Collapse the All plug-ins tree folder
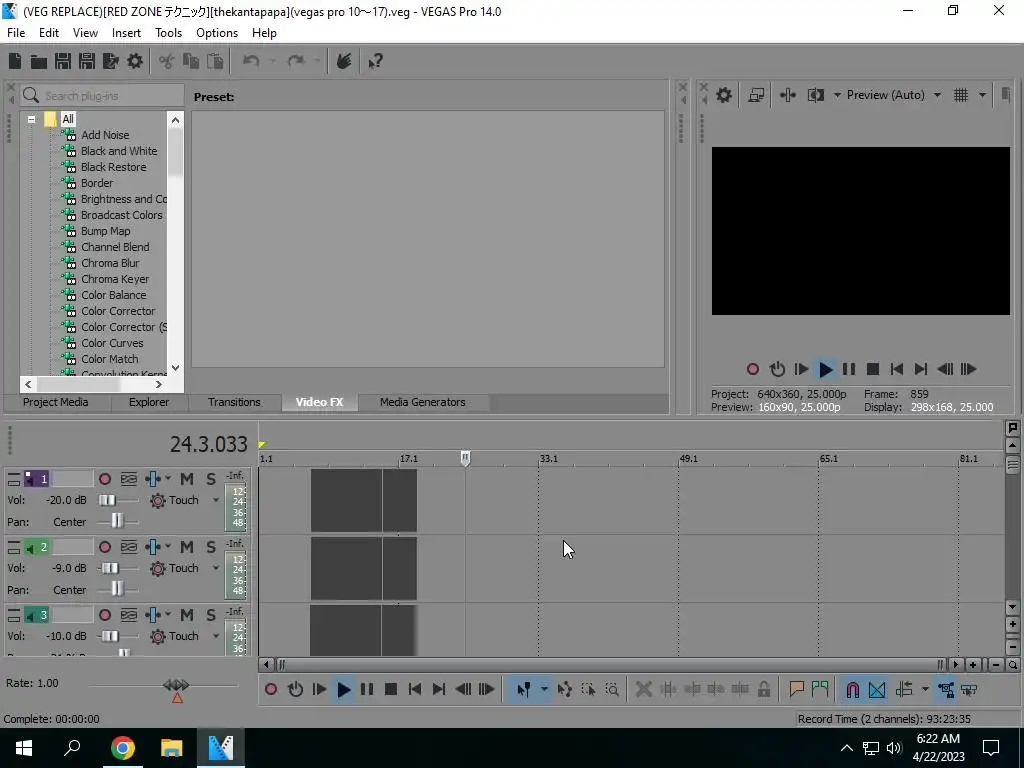Image resolution: width=1024 pixels, height=768 pixels. pyautogui.click(x=31, y=119)
